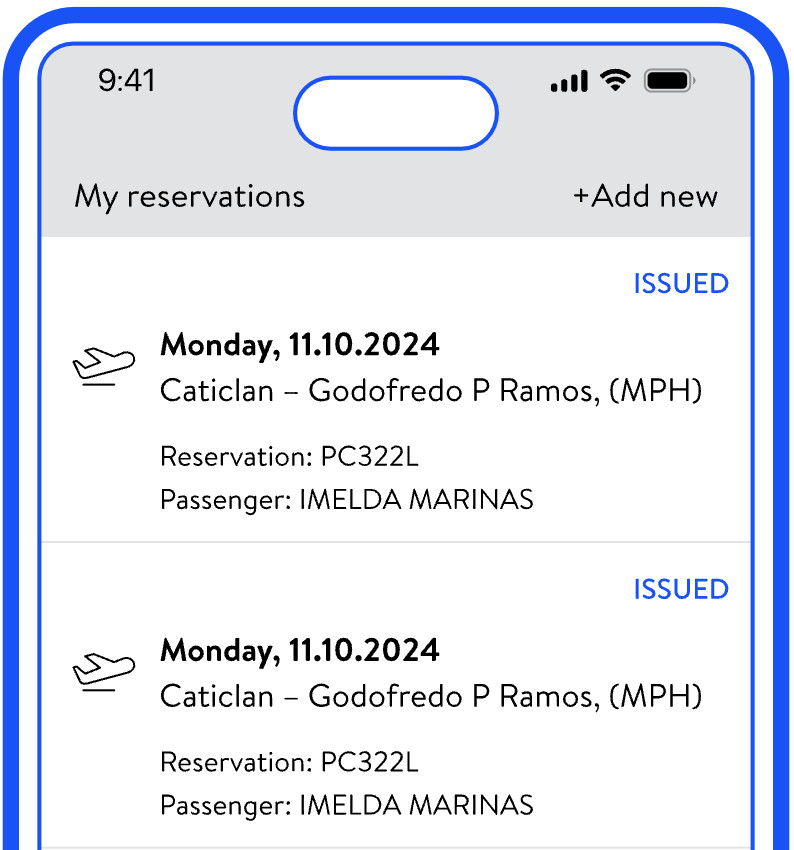
Task: Click the 9:41 clock in status bar
Action: pyautogui.click(x=127, y=81)
